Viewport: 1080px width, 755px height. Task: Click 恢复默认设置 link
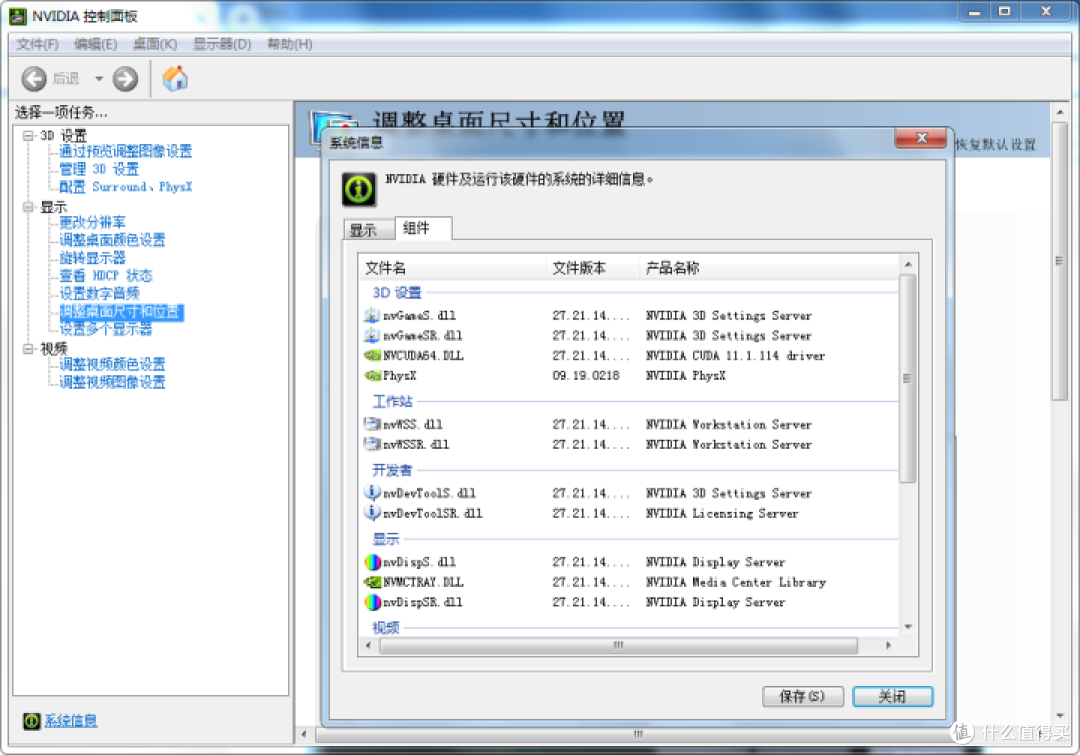[x=995, y=144]
